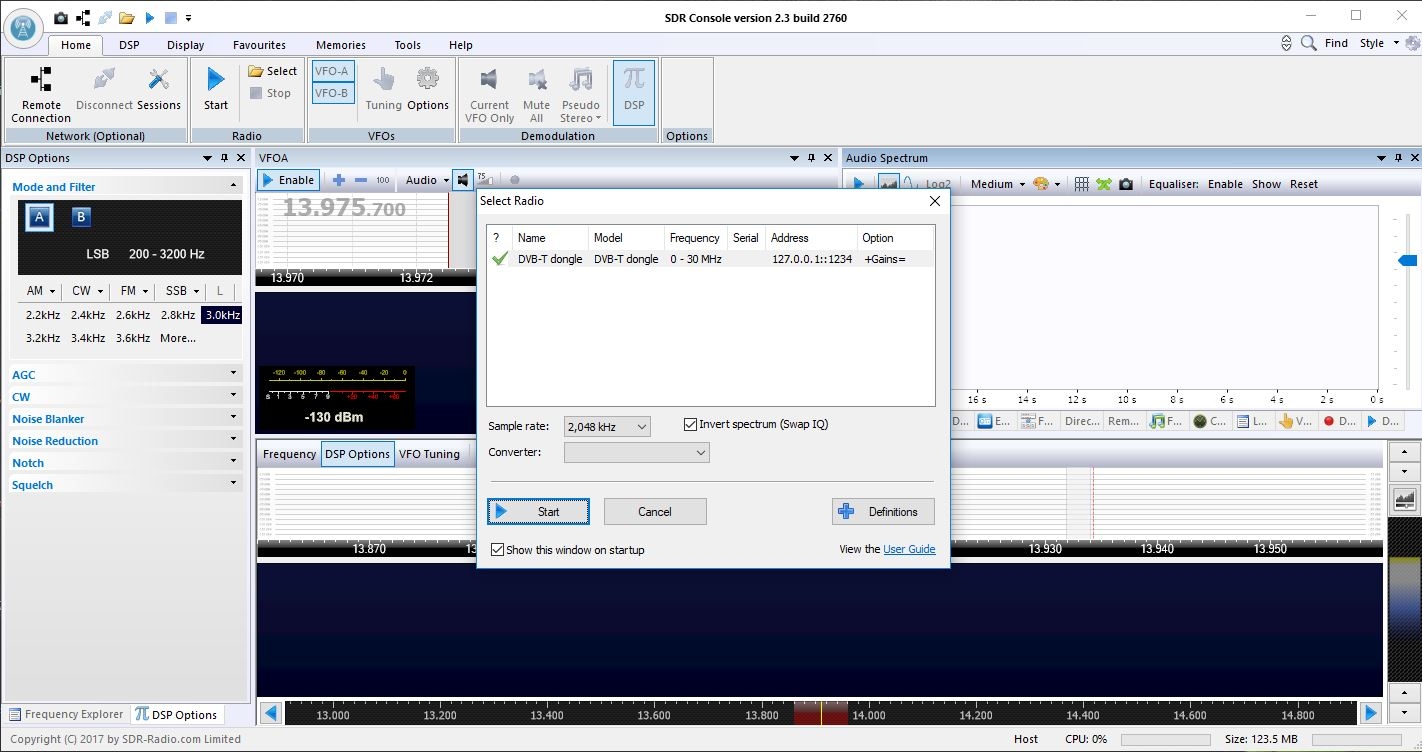Switch to the Frequency Explorer tab
Screen dimensions: 1422x752
pyautogui.click(x=66, y=714)
